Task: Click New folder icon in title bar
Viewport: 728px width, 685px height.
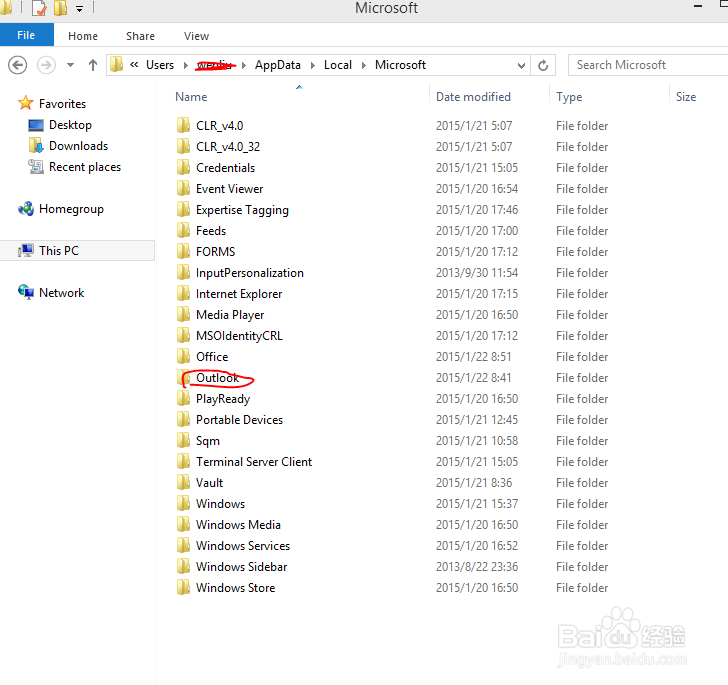Action: click(61, 8)
